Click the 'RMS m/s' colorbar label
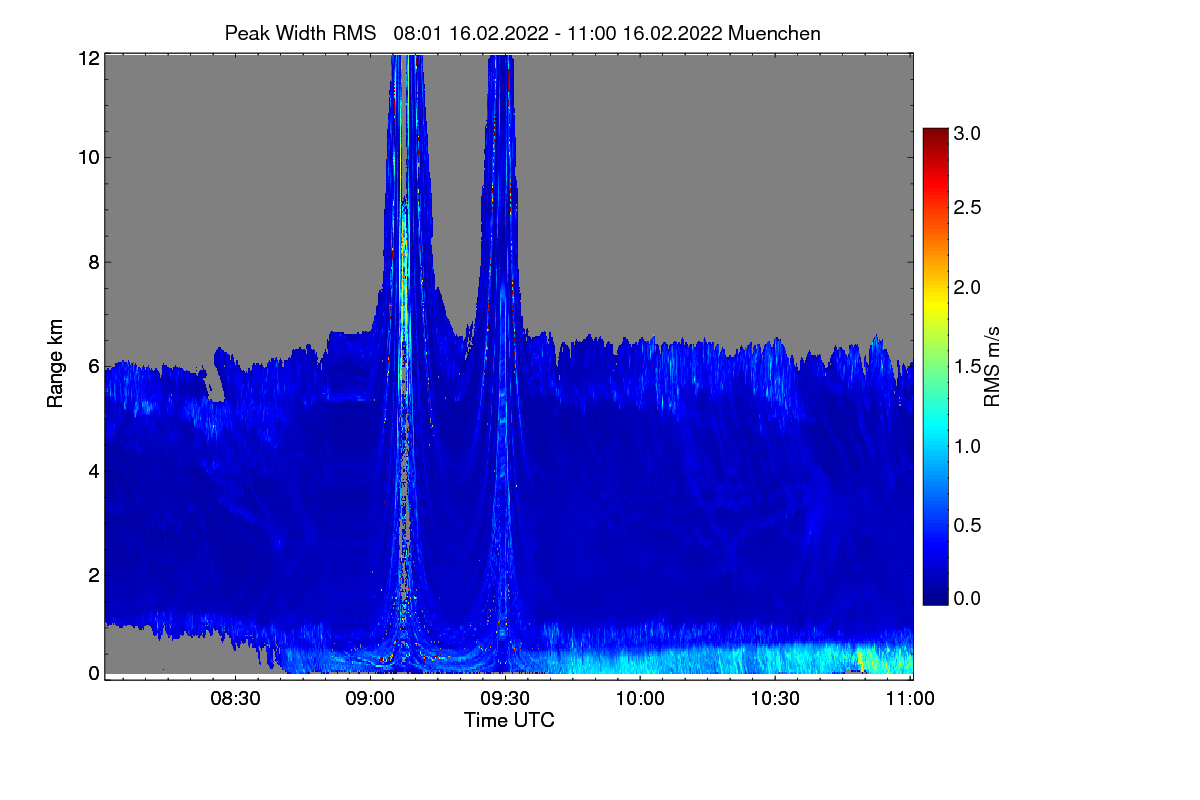This screenshot has height=800, width=1200. [992, 366]
